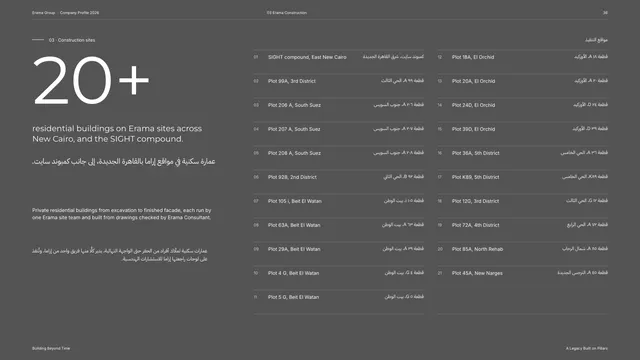Screen dimensions: 640x360
Task: Click the Arabic sentence beginning 'عمارة سكنية'
Action: (x=124, y=162)
